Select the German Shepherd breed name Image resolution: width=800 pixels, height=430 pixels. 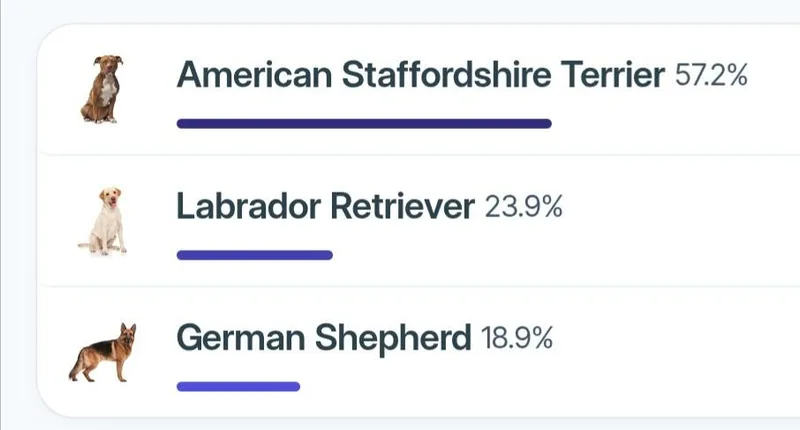(323, 338)
